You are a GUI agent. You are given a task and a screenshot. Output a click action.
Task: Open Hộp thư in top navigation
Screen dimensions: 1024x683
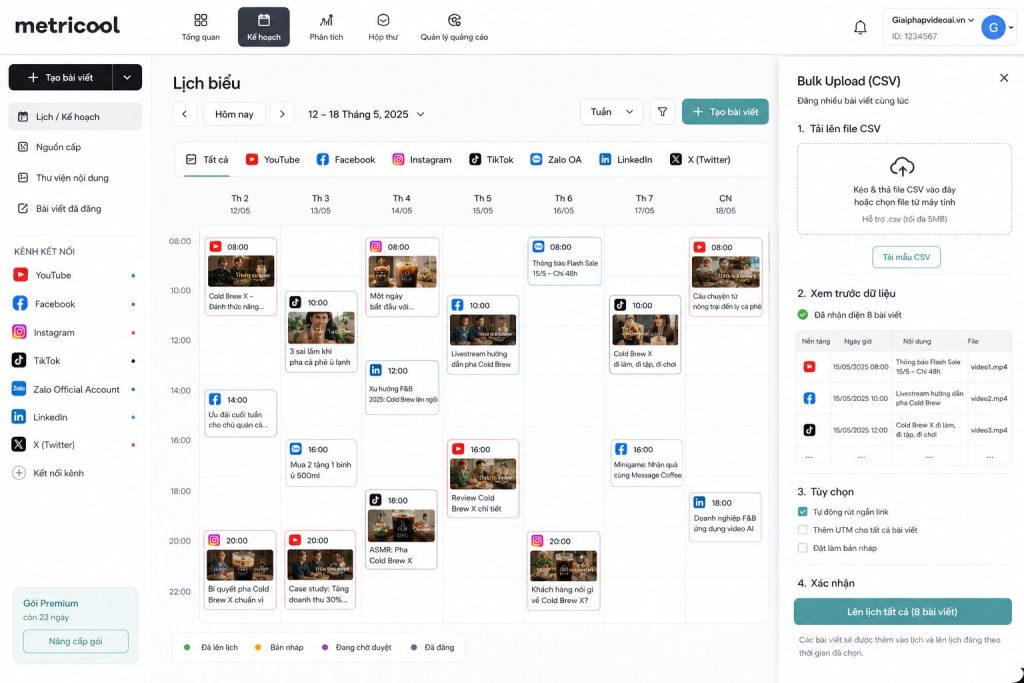(383, 27)
